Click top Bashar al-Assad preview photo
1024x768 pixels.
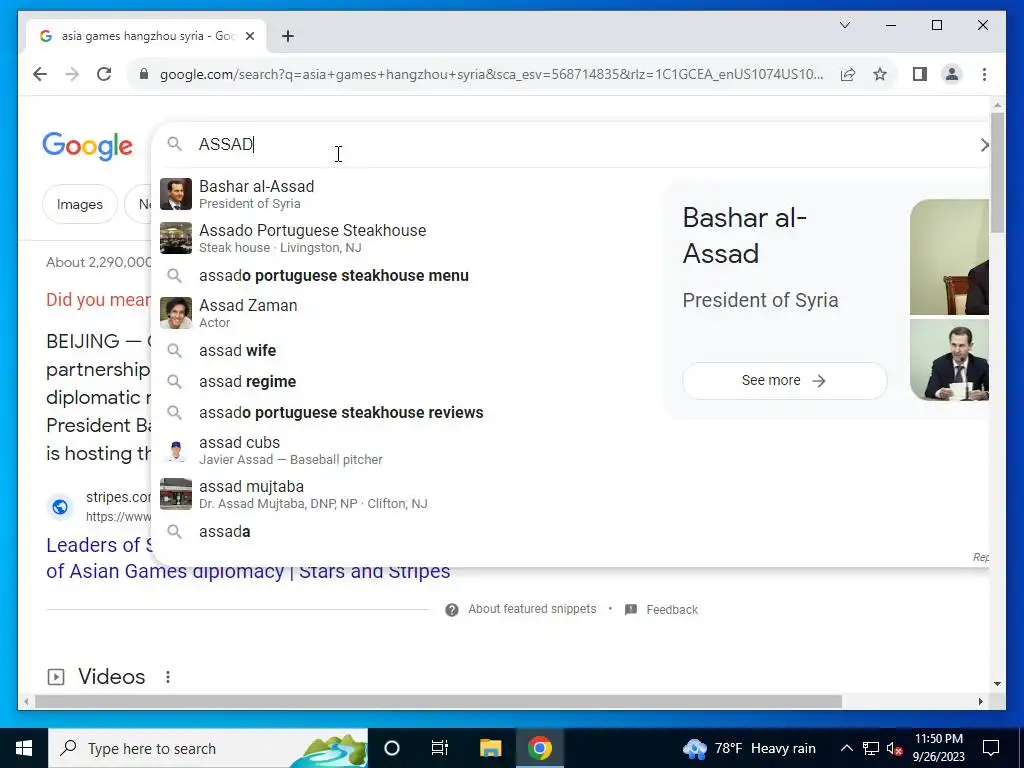949,257
